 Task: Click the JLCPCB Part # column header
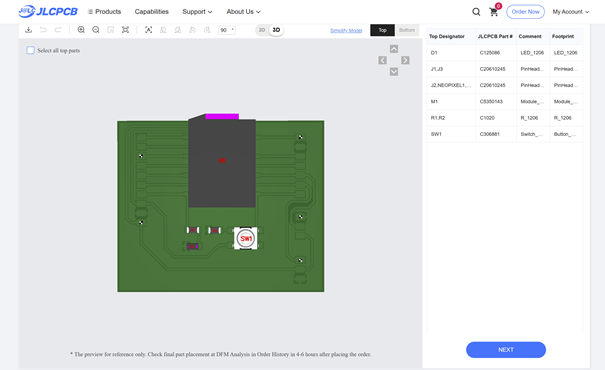[x=495, y=36]
